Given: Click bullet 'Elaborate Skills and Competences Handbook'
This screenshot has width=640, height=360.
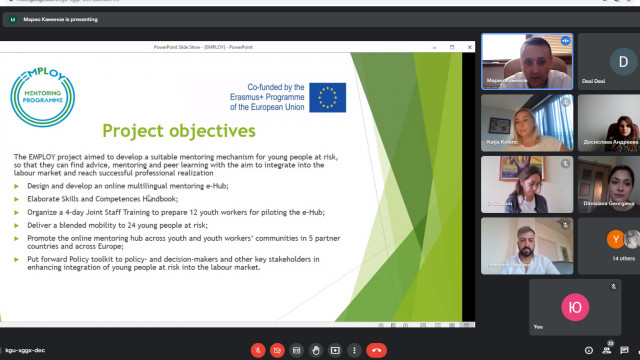Looking at the screenshot, I should pyautogui.click(x=102, y=199).
